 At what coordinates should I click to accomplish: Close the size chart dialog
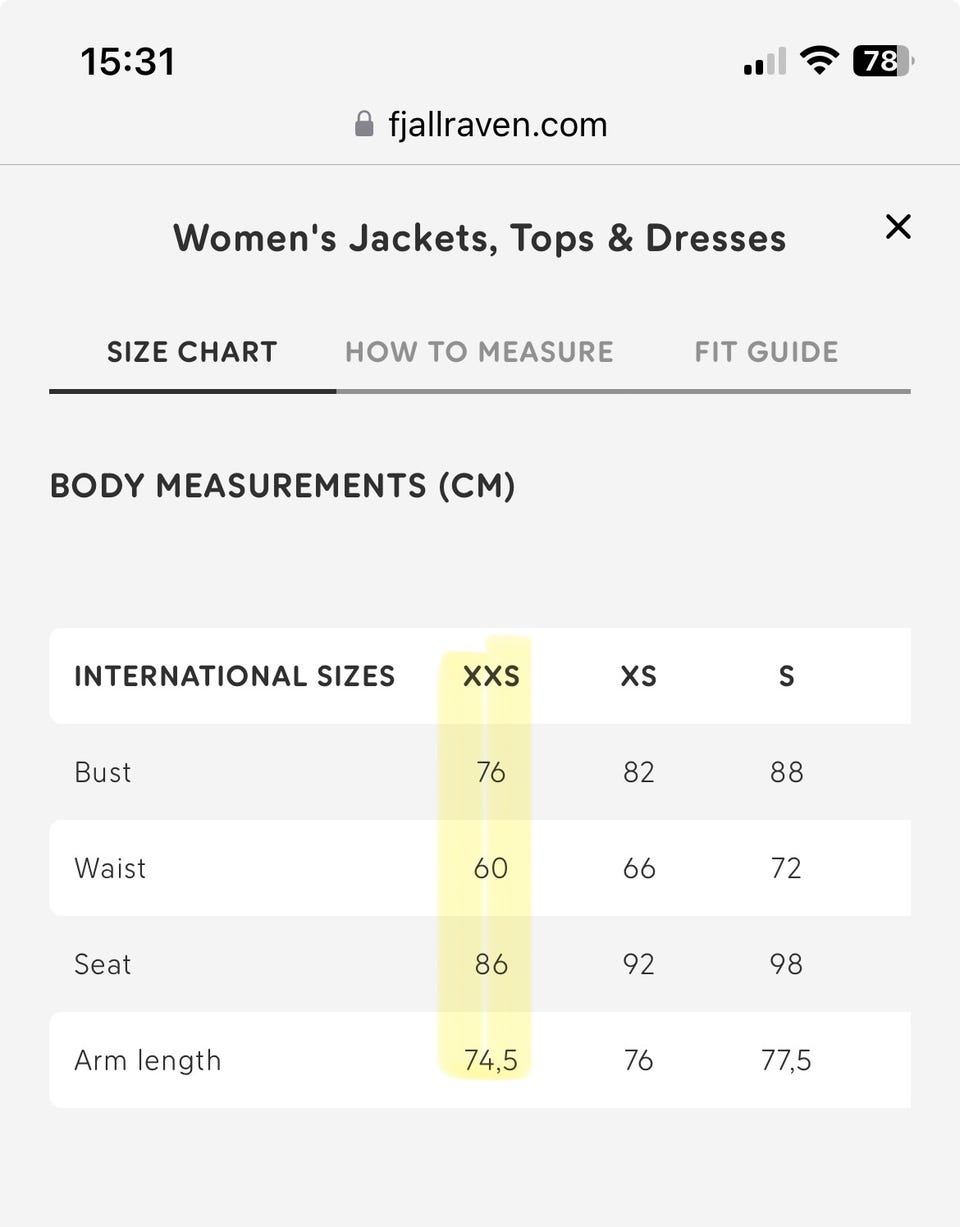(898, 227)
